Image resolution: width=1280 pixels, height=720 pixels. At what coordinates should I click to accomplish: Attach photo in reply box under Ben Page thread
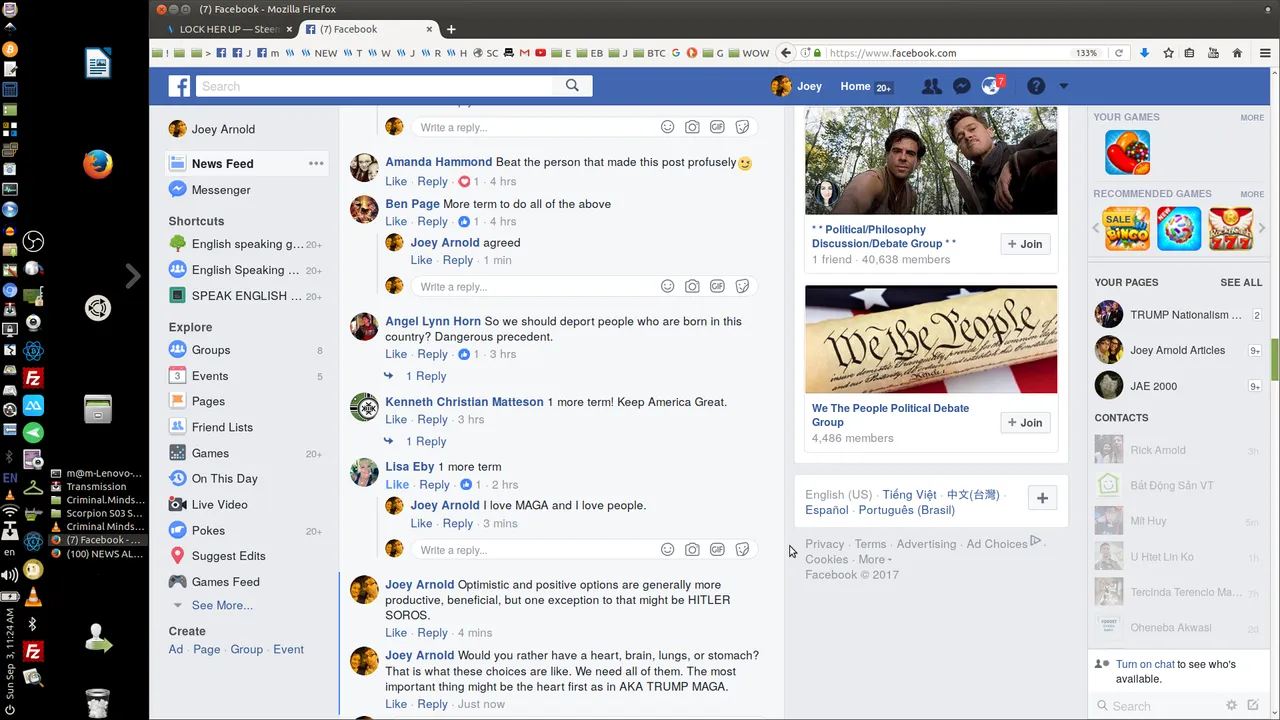pos(692,287)
